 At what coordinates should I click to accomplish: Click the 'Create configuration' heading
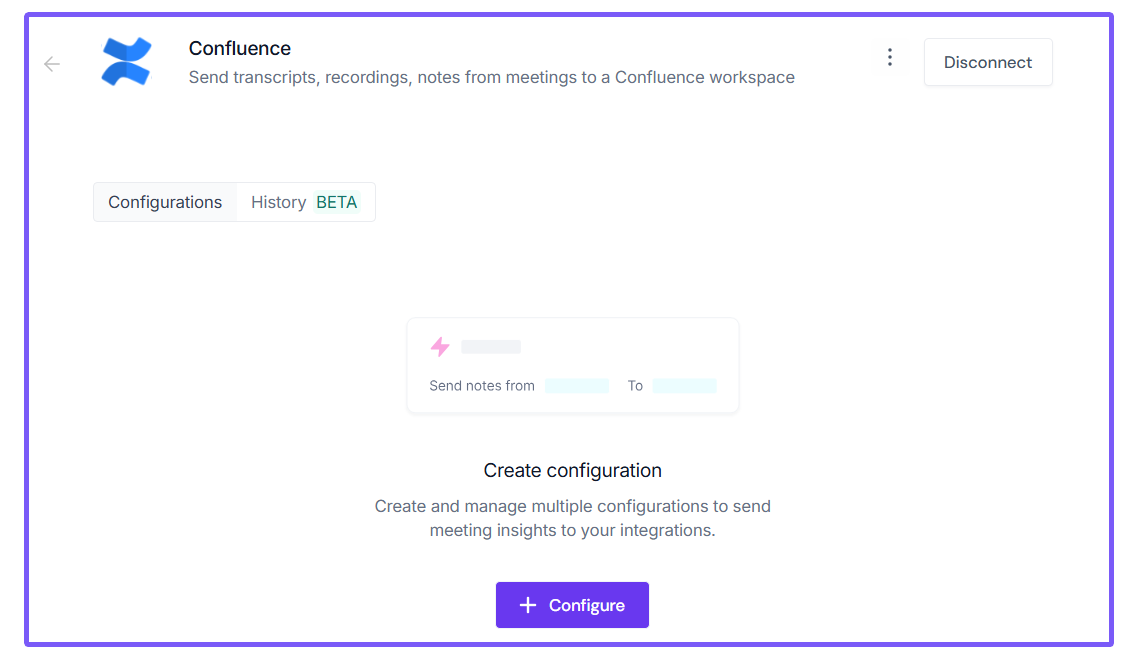(572, 470)
